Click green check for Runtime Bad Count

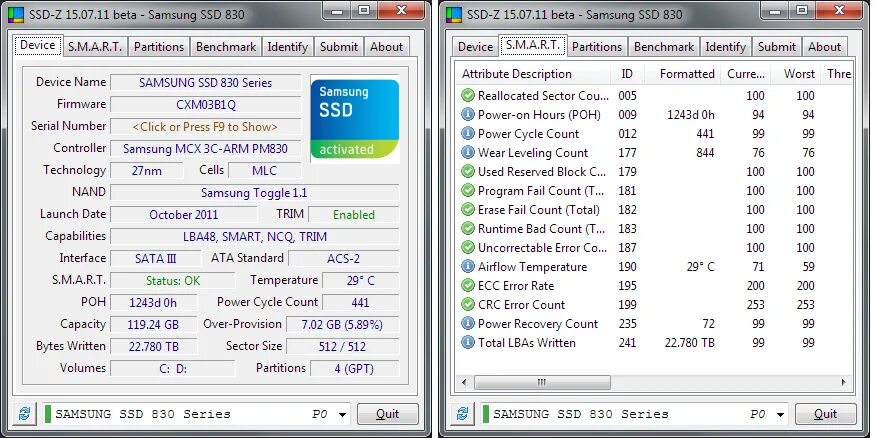(468, 228)
